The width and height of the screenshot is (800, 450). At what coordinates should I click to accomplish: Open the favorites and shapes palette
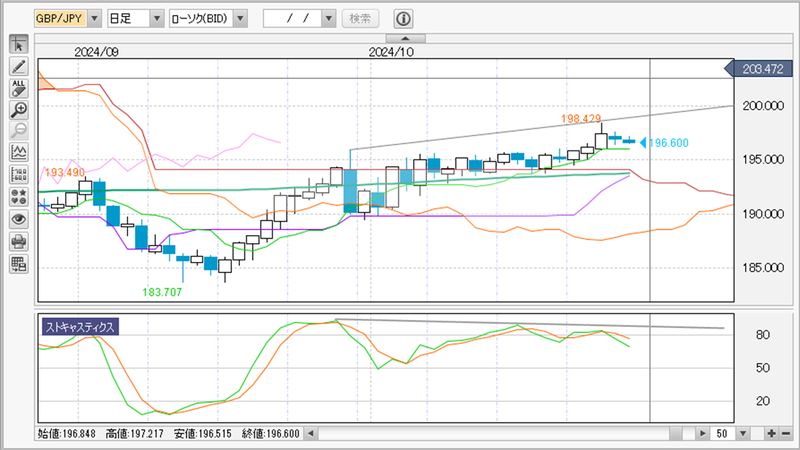coord(18,196)
